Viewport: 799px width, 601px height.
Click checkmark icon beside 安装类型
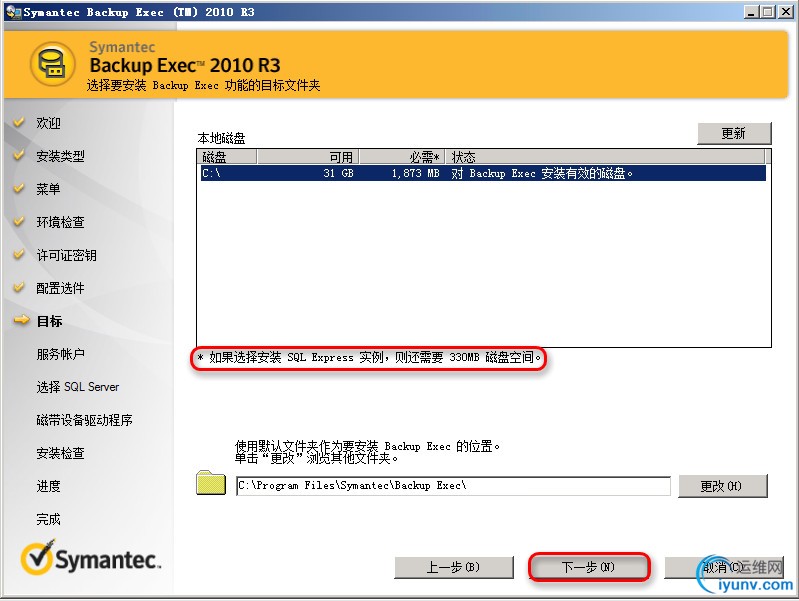[x=19, y=155]
